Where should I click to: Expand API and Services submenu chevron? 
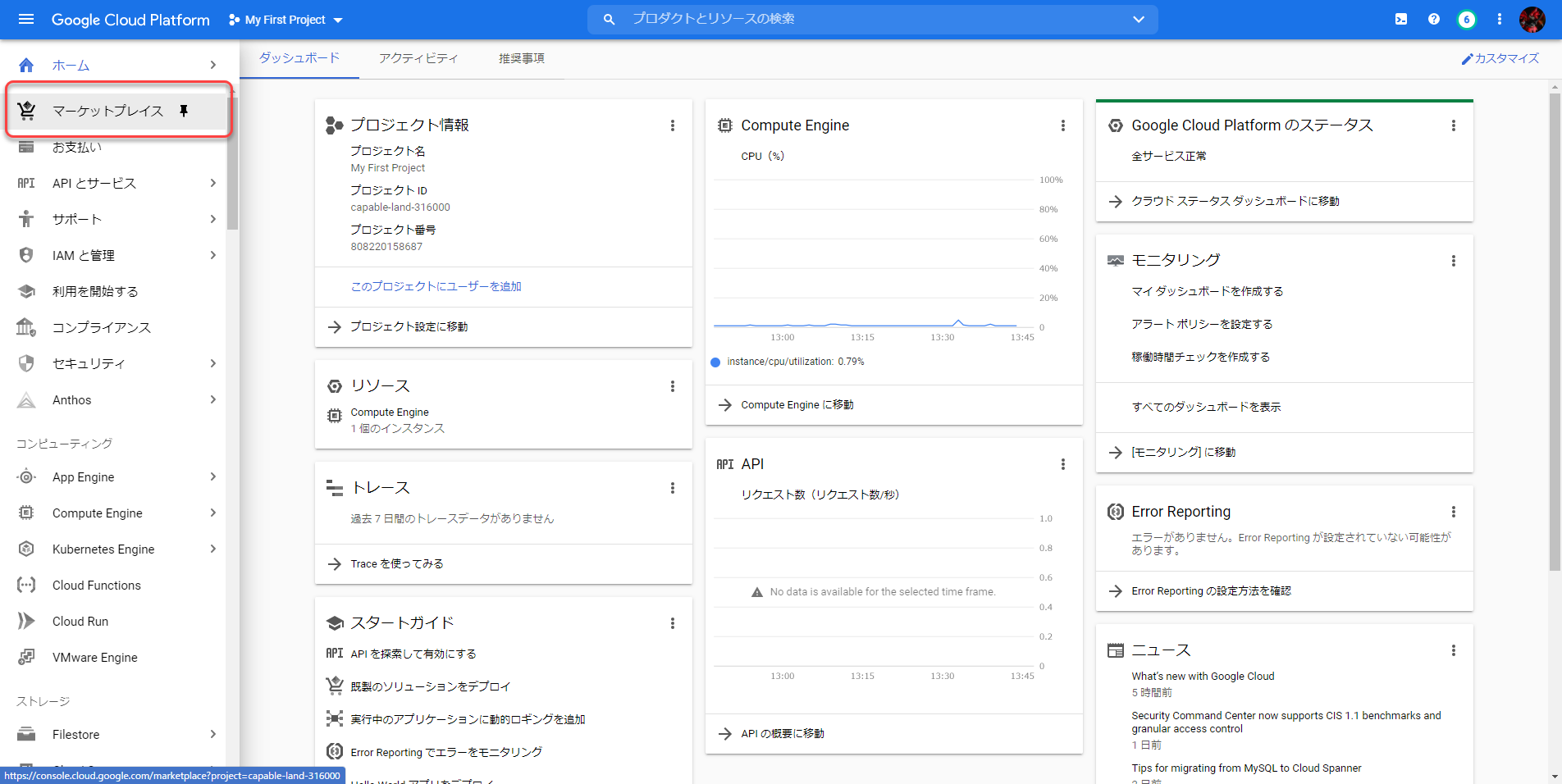pyautogui.click(x=213, y=183)
